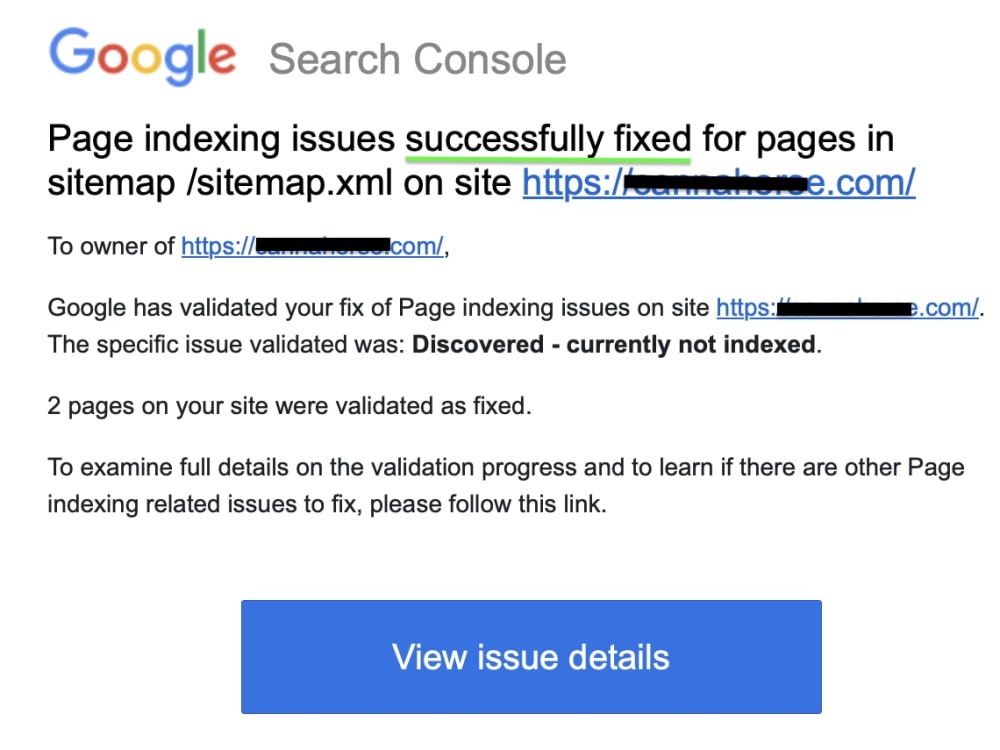
Task: Click the redacted domain bar in the heading
Action: point(716,184)
